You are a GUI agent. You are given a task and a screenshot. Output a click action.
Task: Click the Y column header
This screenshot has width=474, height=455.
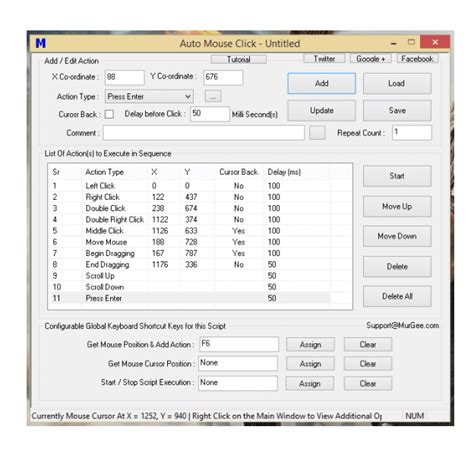(x=198, y=172)
